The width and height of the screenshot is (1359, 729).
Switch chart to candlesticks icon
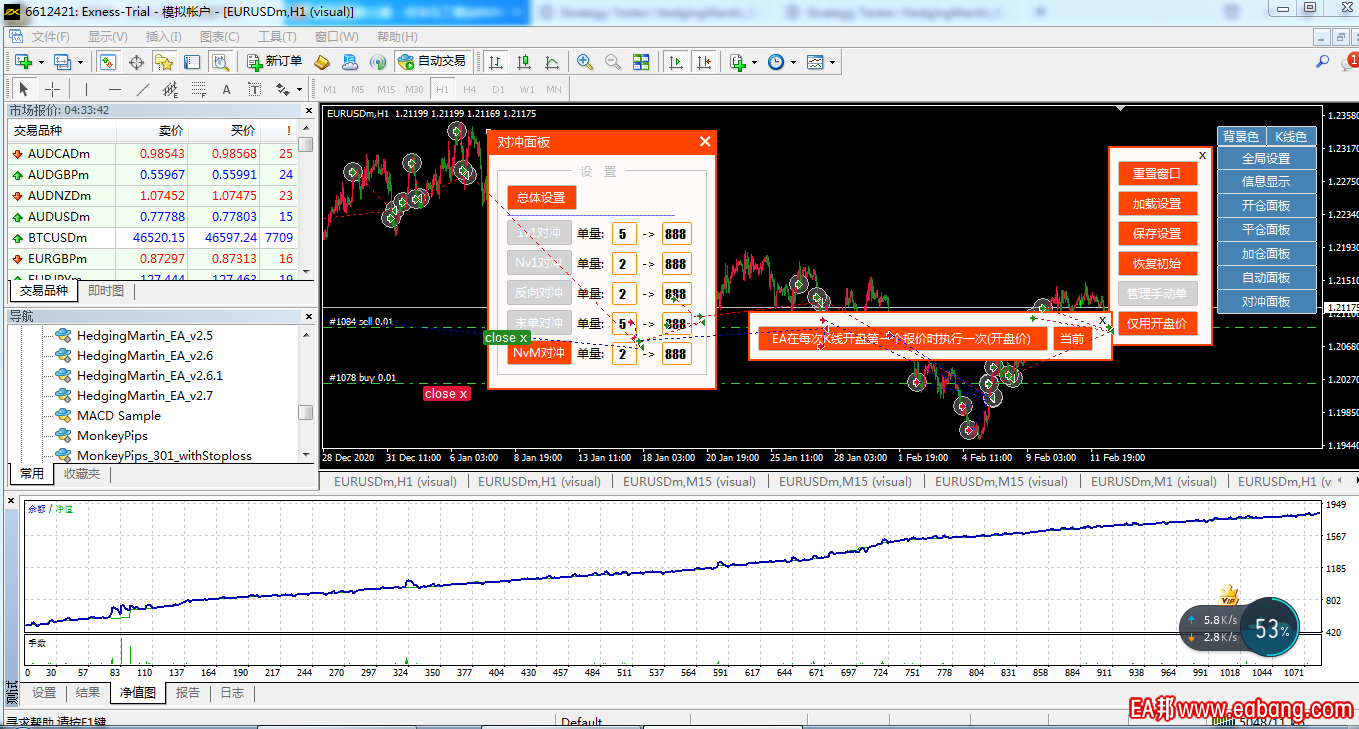tap(523, 62)
